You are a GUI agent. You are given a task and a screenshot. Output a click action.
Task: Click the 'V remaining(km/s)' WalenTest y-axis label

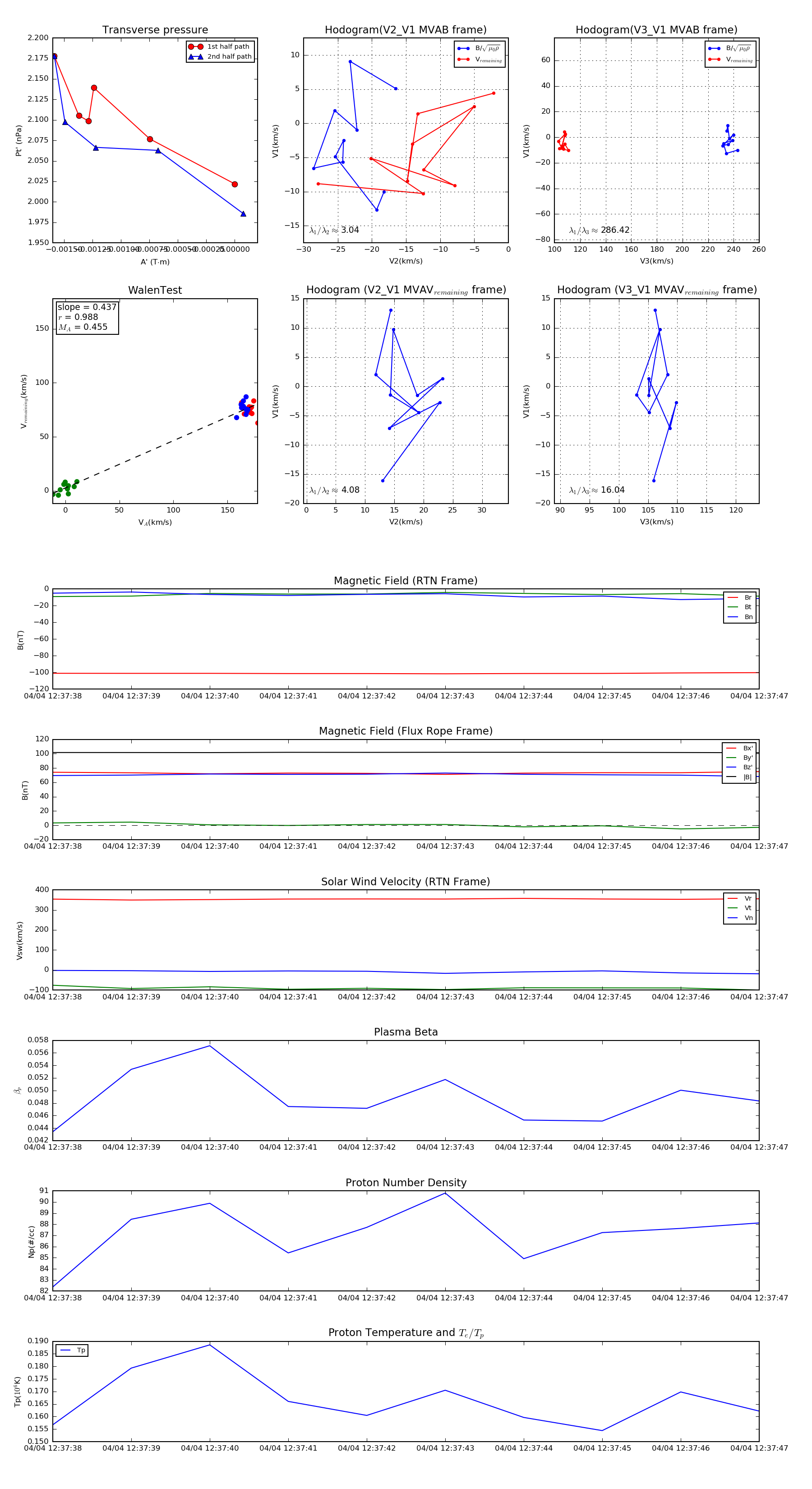(24, 401)
